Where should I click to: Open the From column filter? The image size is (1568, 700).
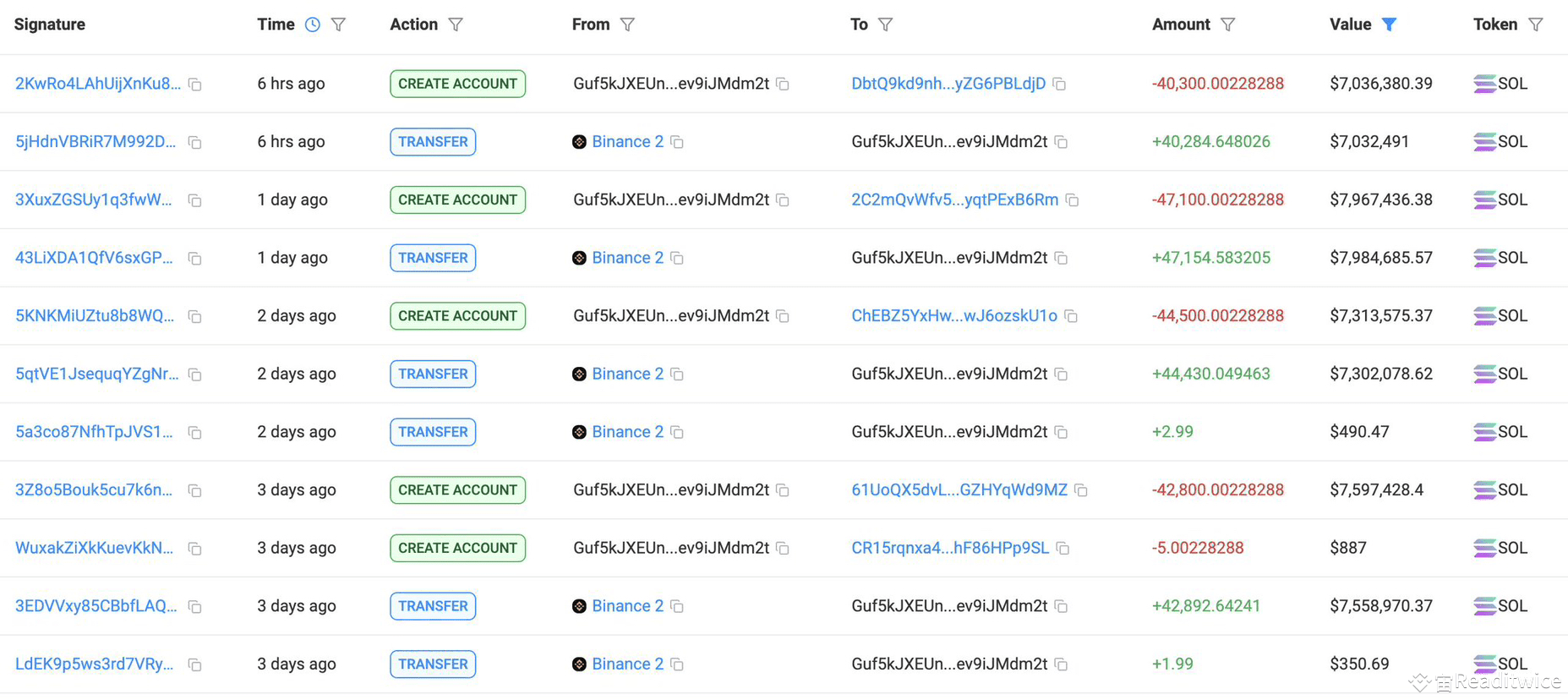click(x=627, y=25)
